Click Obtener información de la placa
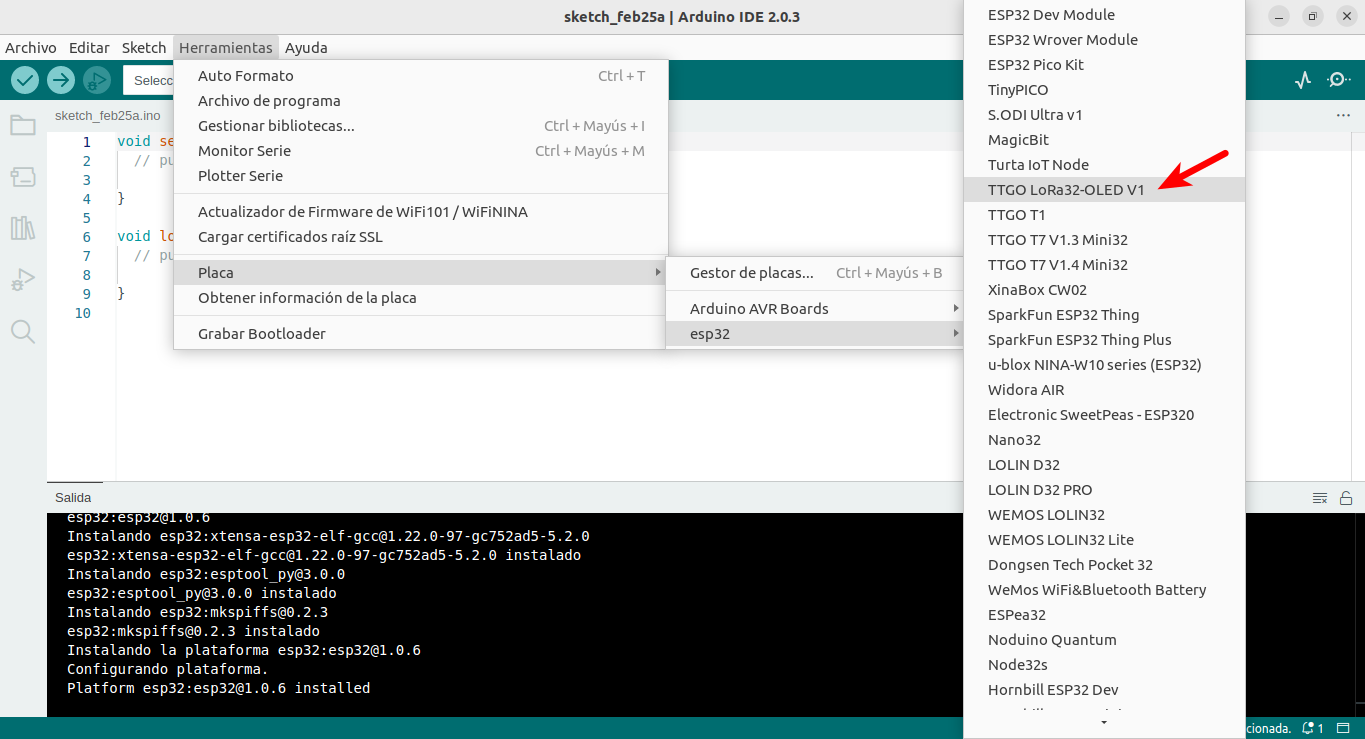 point(420,298)
